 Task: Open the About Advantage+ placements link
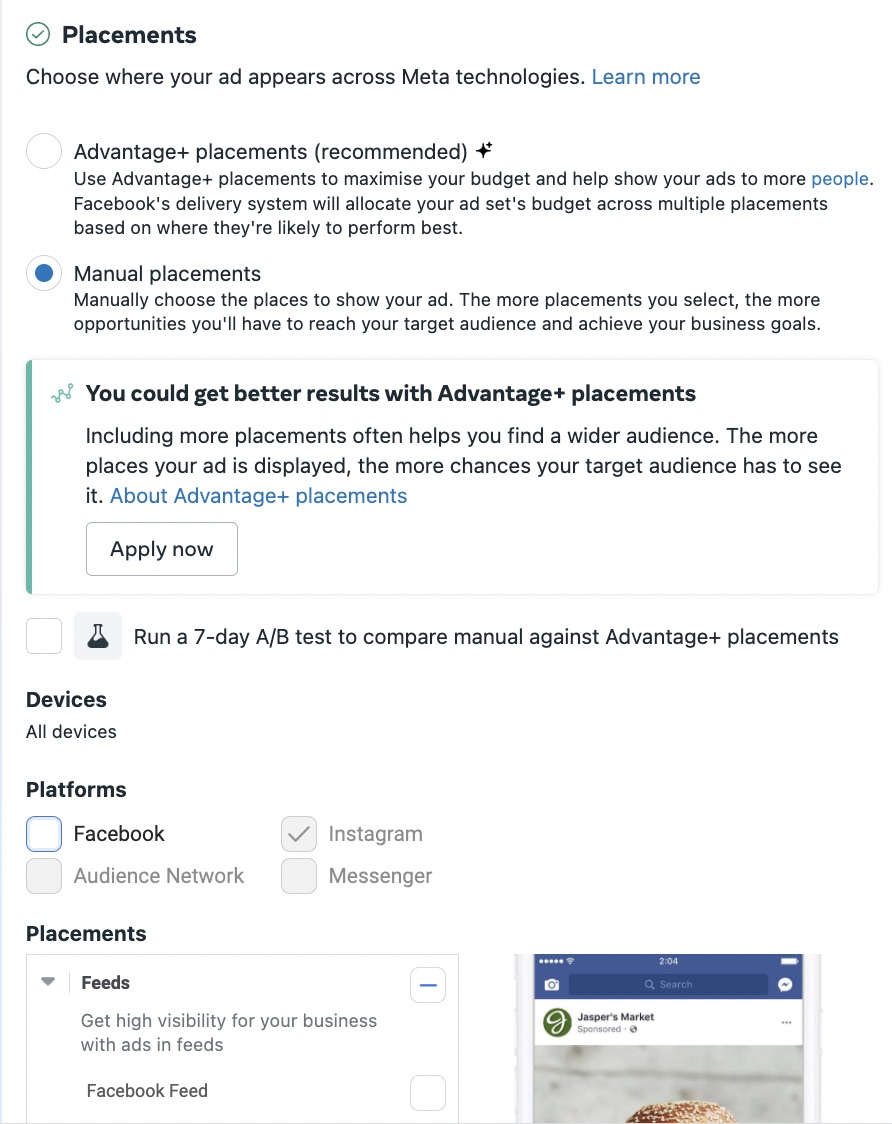click(x=258, y=496)
